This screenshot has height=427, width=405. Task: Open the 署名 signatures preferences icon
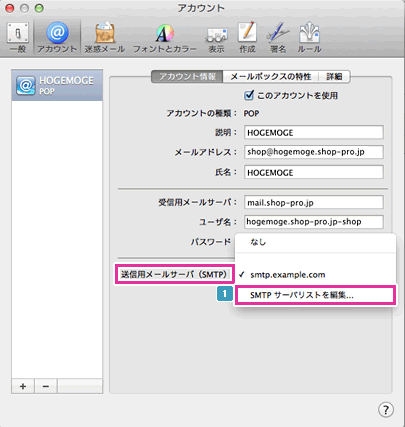[278, 37]
